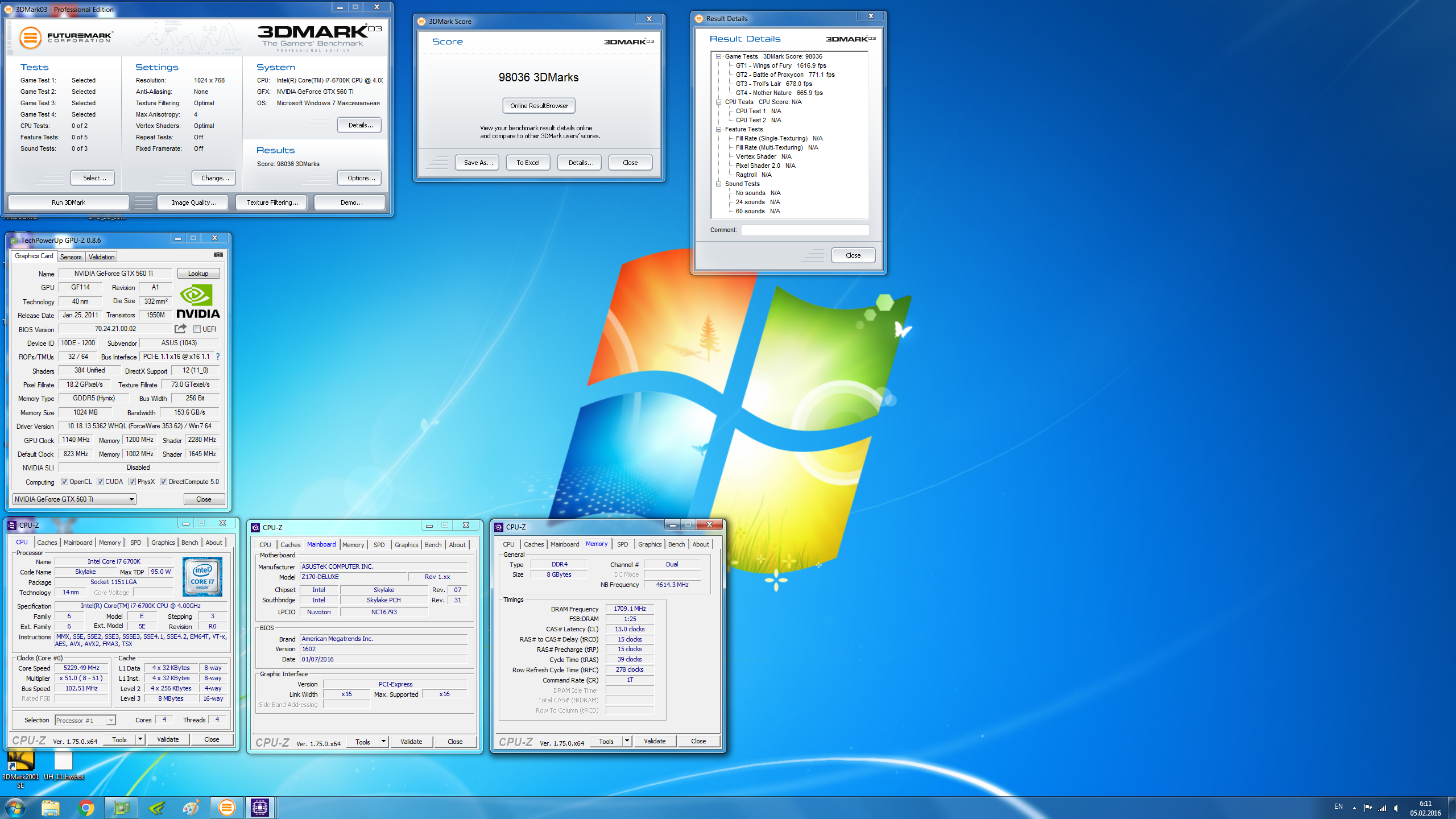Collapse the Feature Tests tree node

[718, 129]
